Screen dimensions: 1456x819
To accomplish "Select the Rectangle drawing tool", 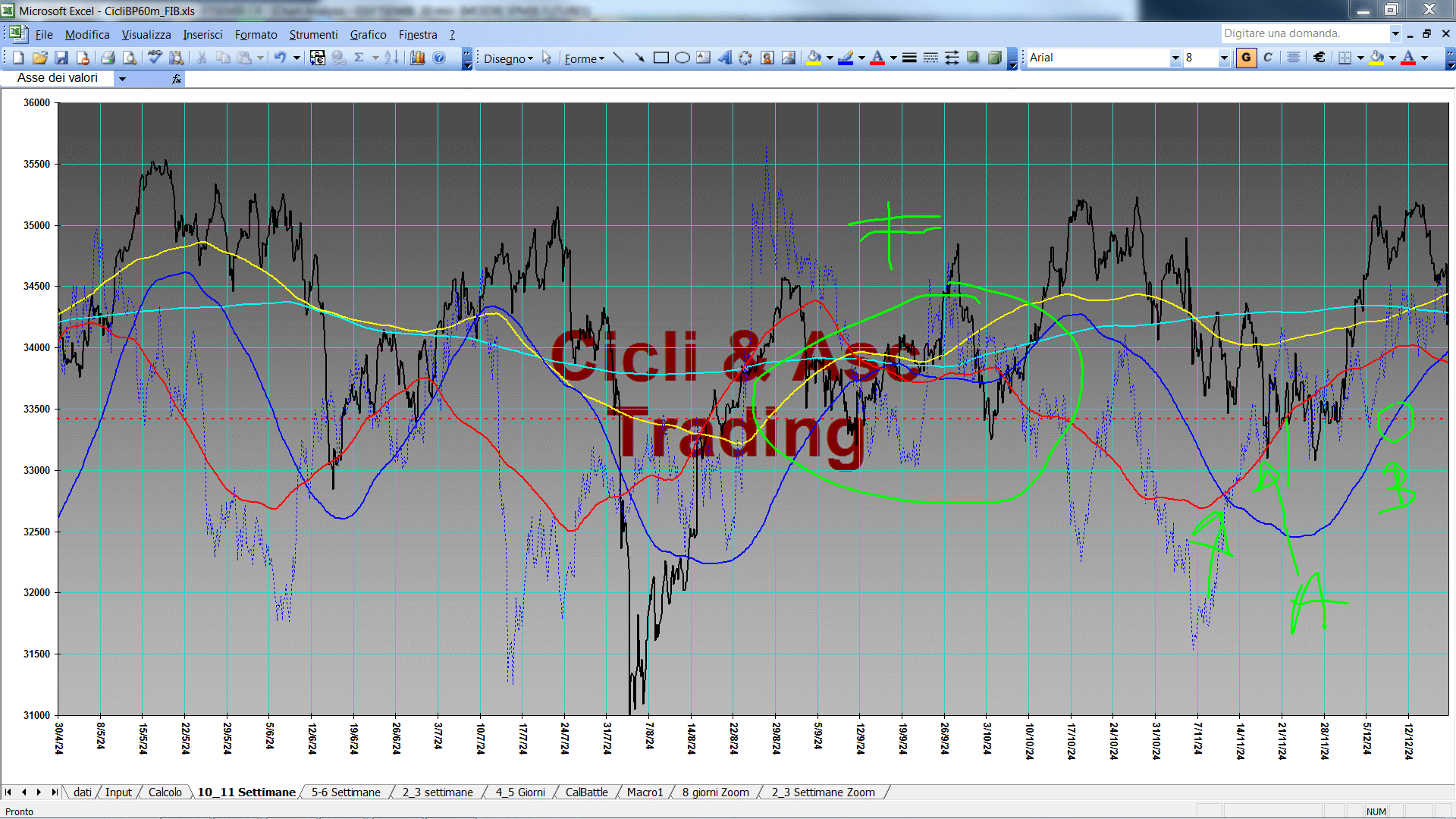I will click(x=661, y=58).
